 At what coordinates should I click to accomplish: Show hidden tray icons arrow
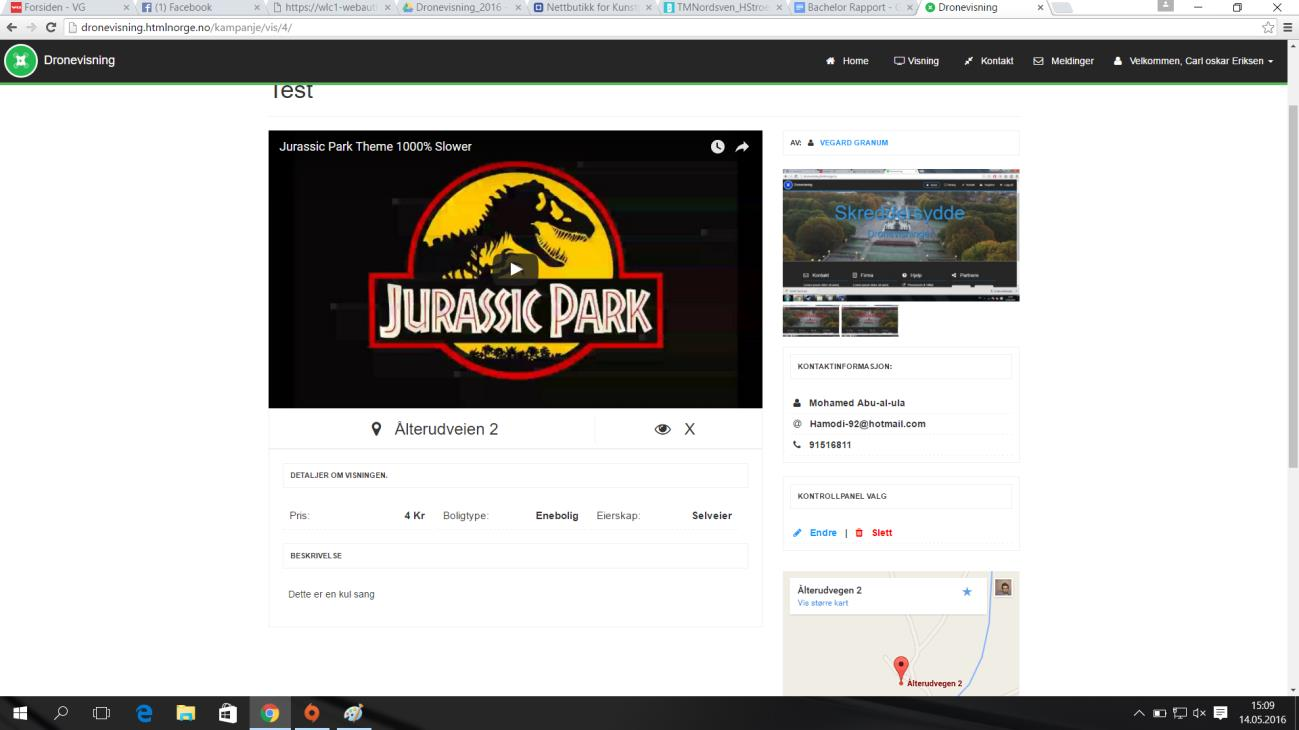[1139, 713]
